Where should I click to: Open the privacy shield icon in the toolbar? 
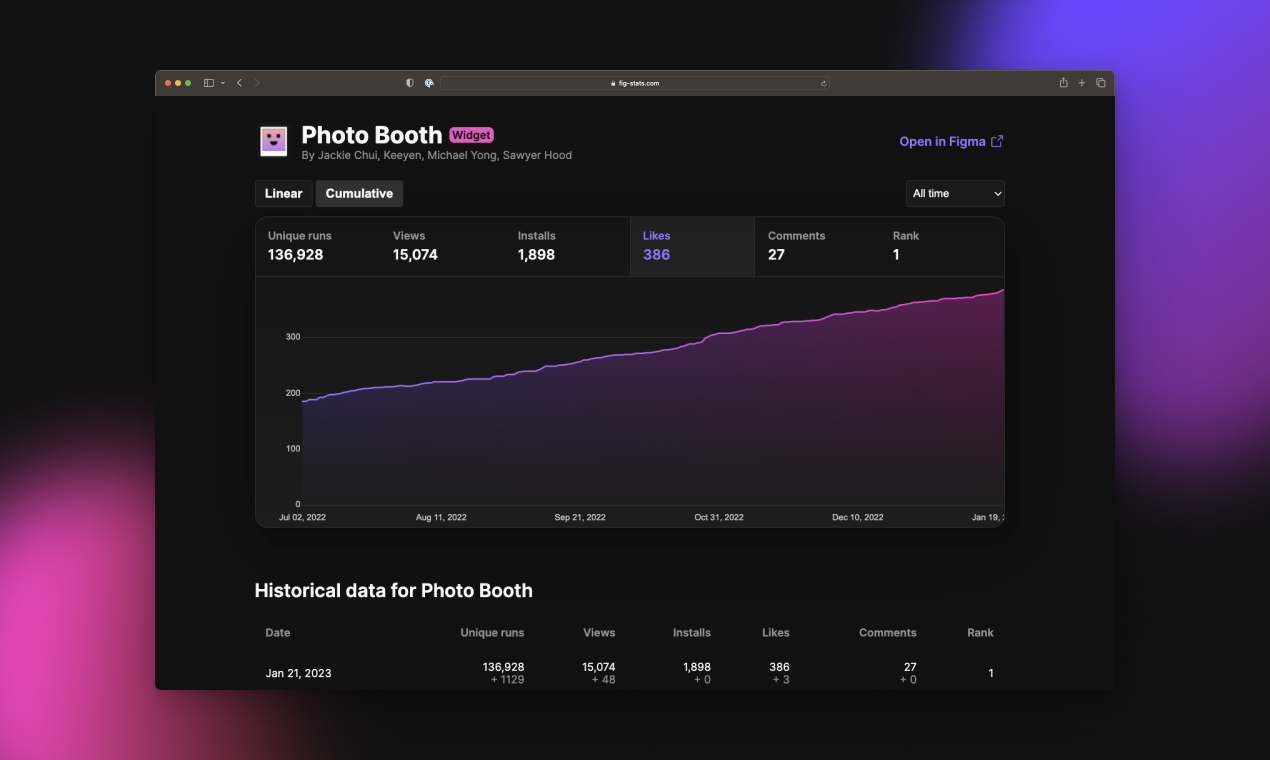pos(410,83)
